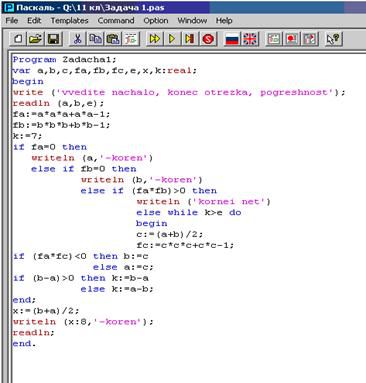Click the 'x:=(b+a)/2;' line
The height and width of the screenshot is (383, 366).
(x=46, y=311)
